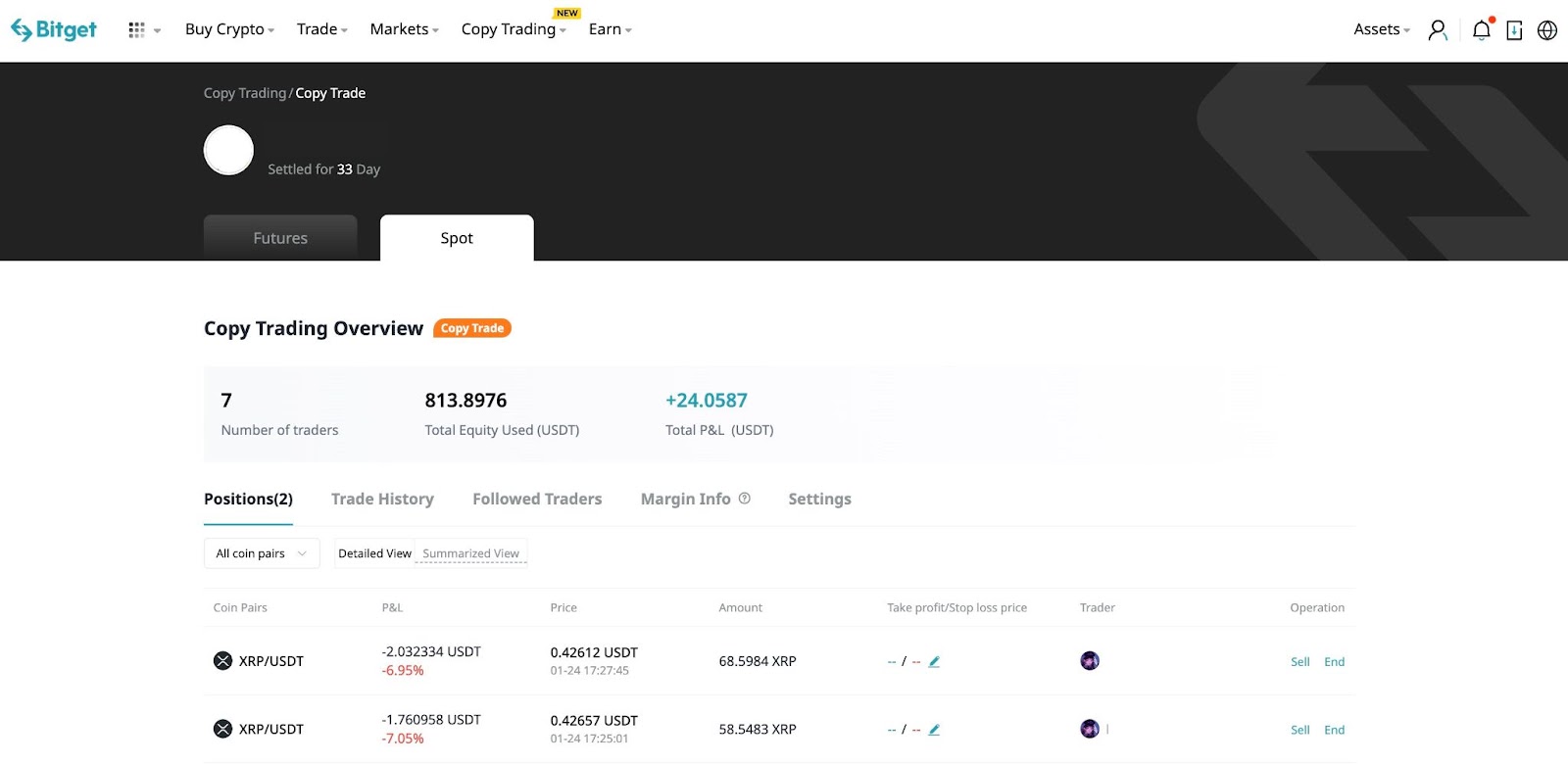Click the trader profile avatar circle

point(228,150)
